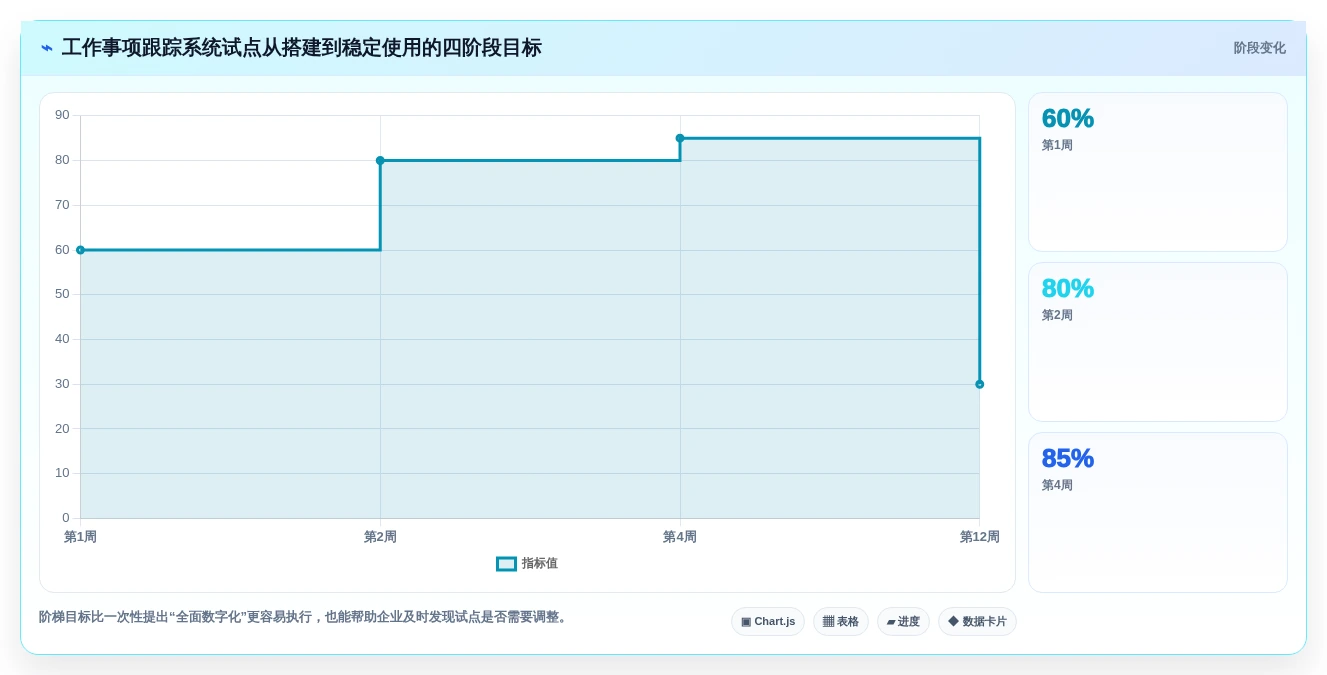Click the 第12周 x-axis label

(979, 537)
